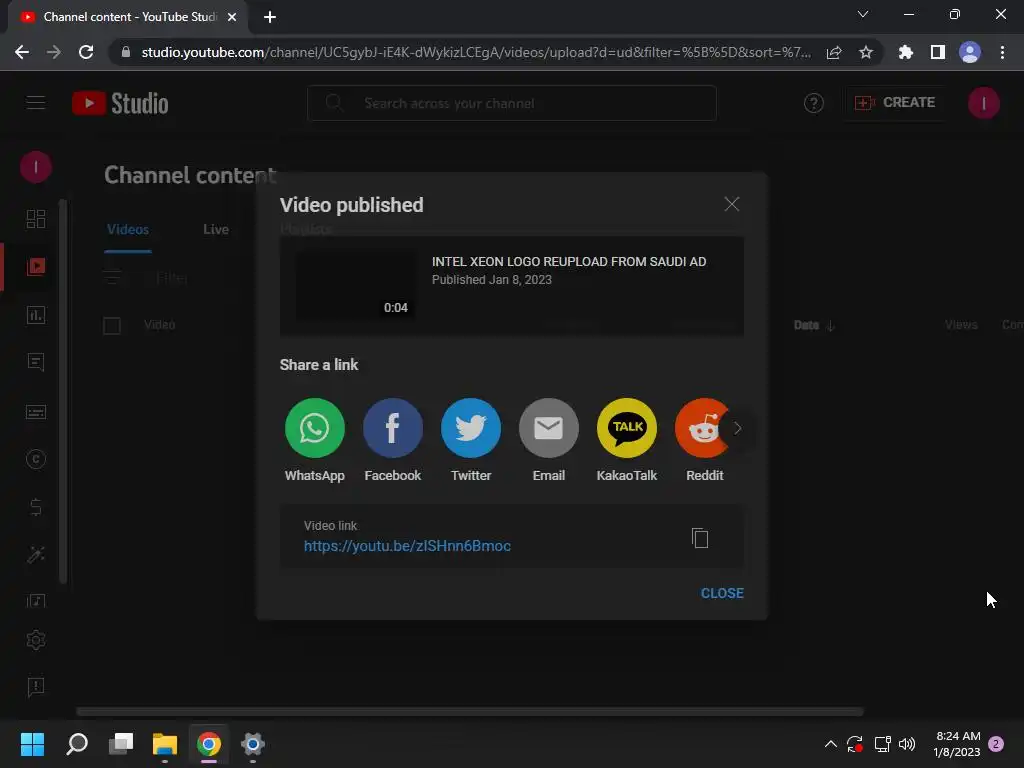This screenshot has height=768, width=1024.
Task: Click the CLOSE button in the dialog
Action: pos(722,593)
